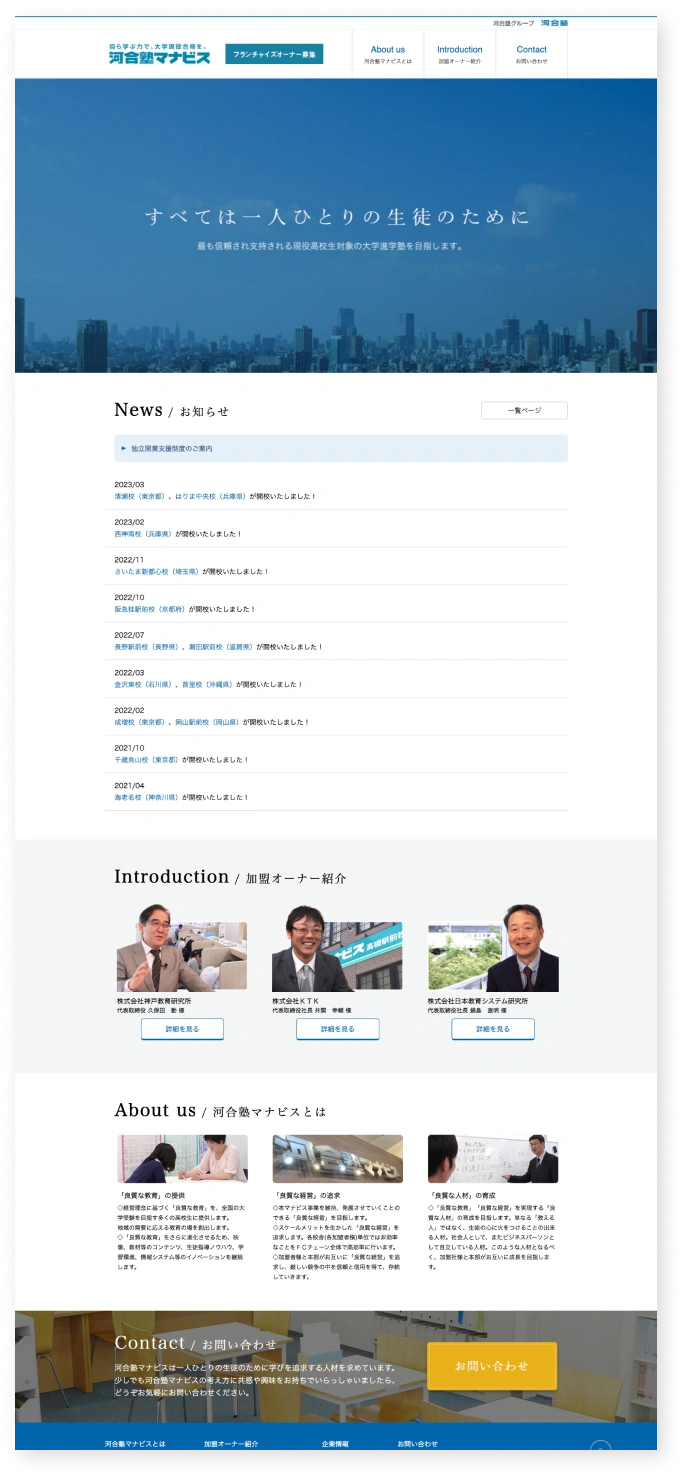The height and width of the screenshot is (1476, 684).
Task: Open the 清瀬校（東京都） link
Action: pos(141,496)
